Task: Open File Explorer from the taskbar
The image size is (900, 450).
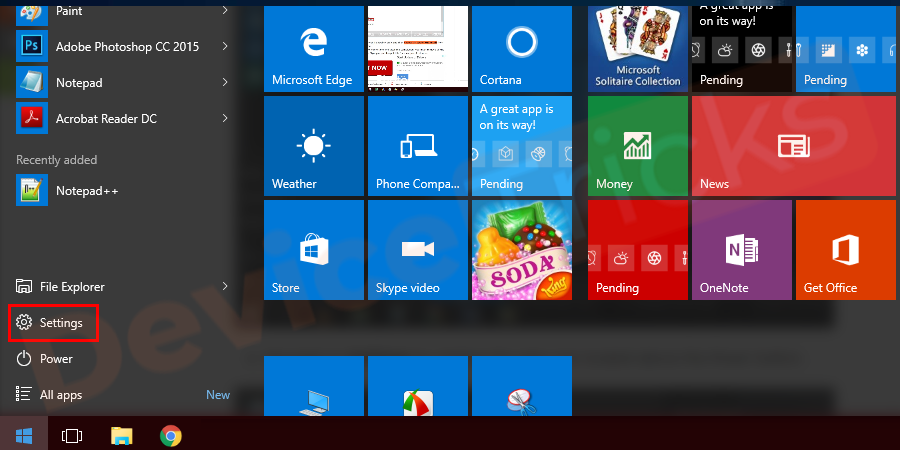Action: [121, 436]
